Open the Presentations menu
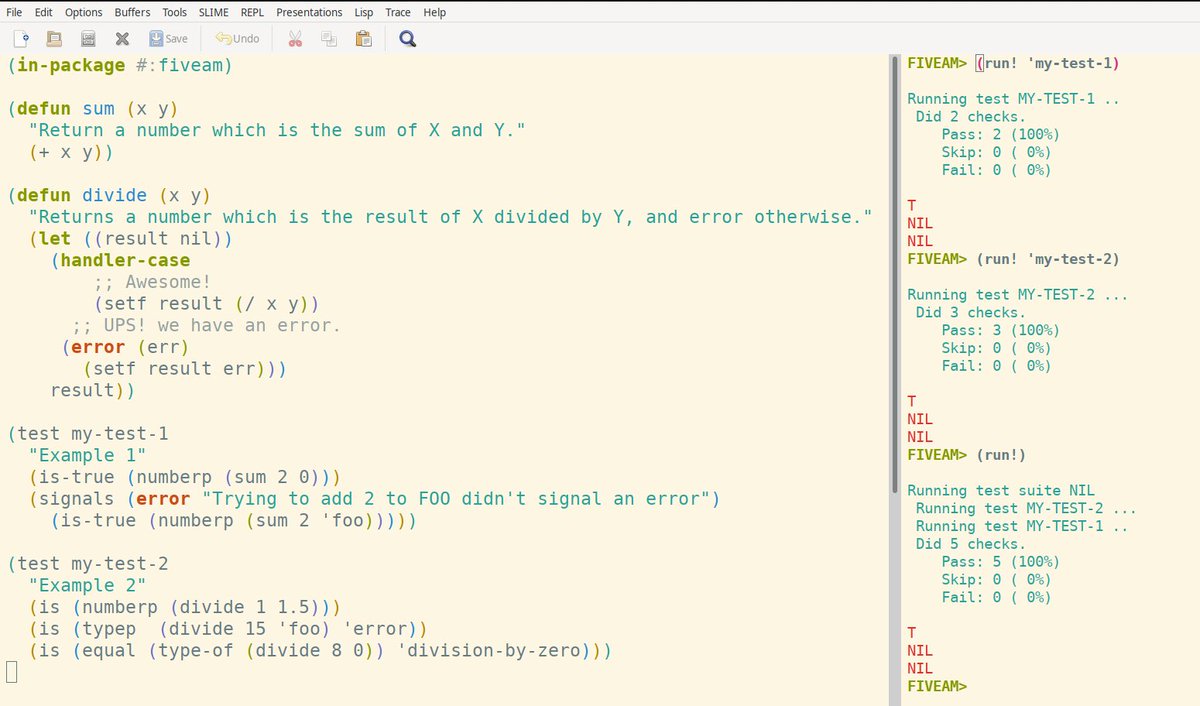 click(x=311, y=12)
